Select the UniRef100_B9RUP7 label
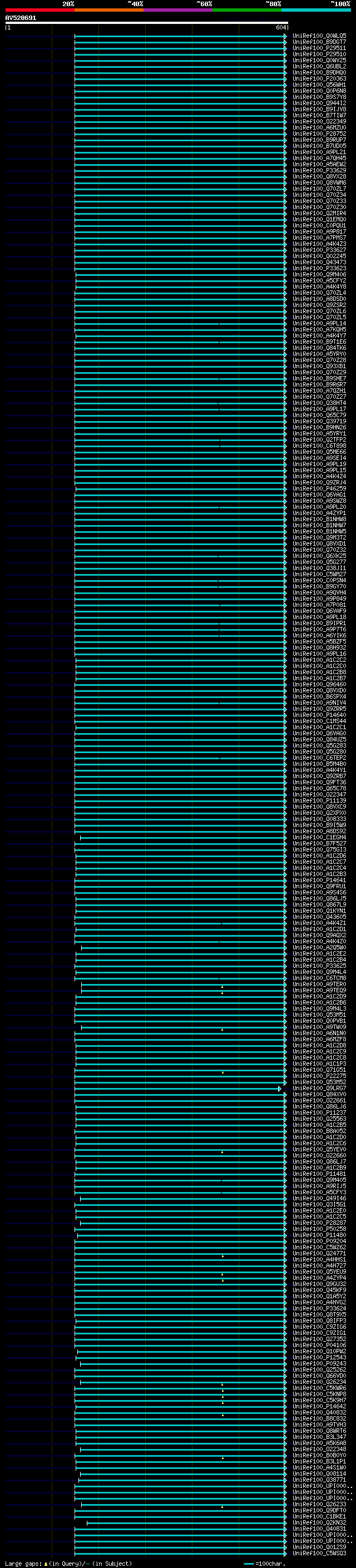356x1568 pixels. pos(319,140)
